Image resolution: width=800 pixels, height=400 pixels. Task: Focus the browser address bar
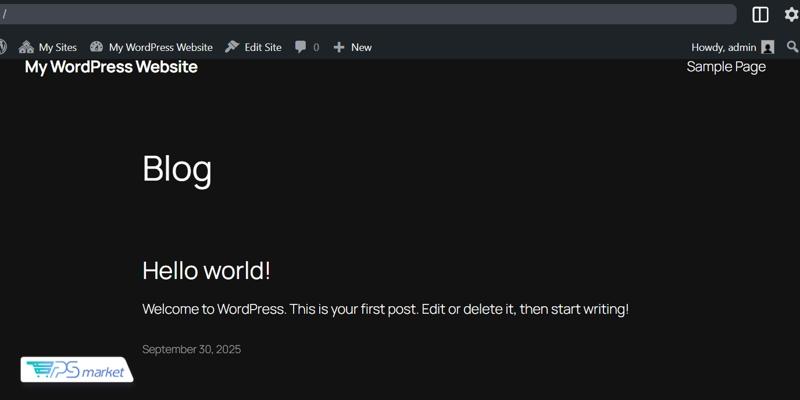coord(368,14)
